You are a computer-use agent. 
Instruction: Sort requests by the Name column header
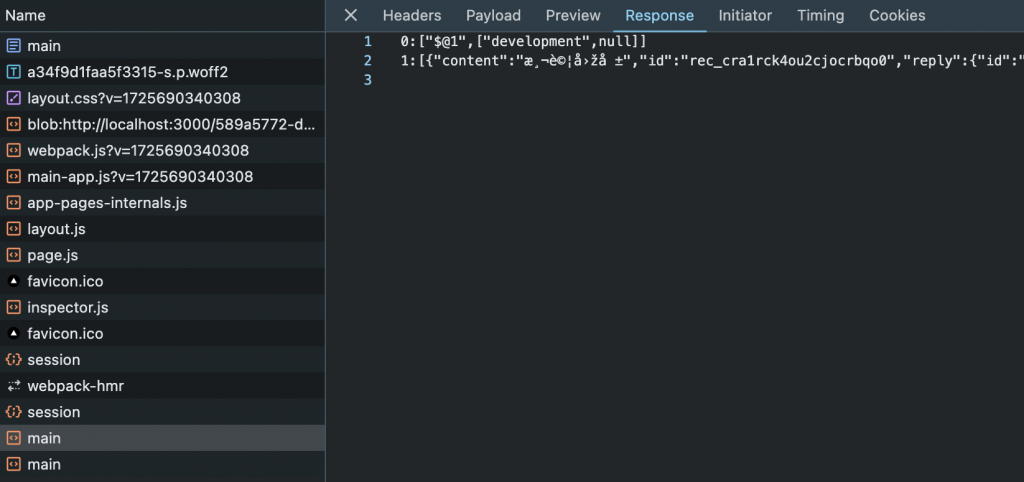click(25, 16)
